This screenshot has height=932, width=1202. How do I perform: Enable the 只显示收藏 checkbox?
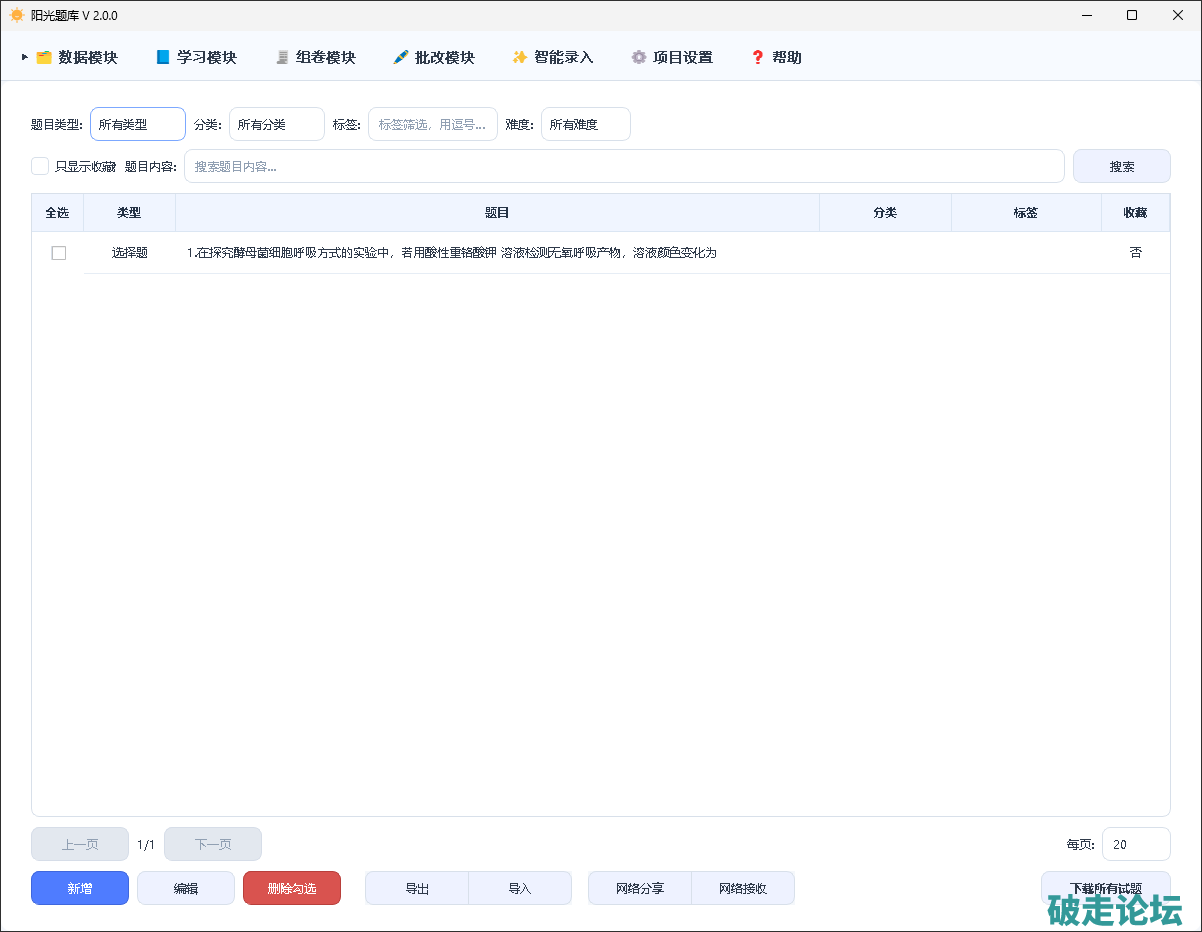click(40, 166)
